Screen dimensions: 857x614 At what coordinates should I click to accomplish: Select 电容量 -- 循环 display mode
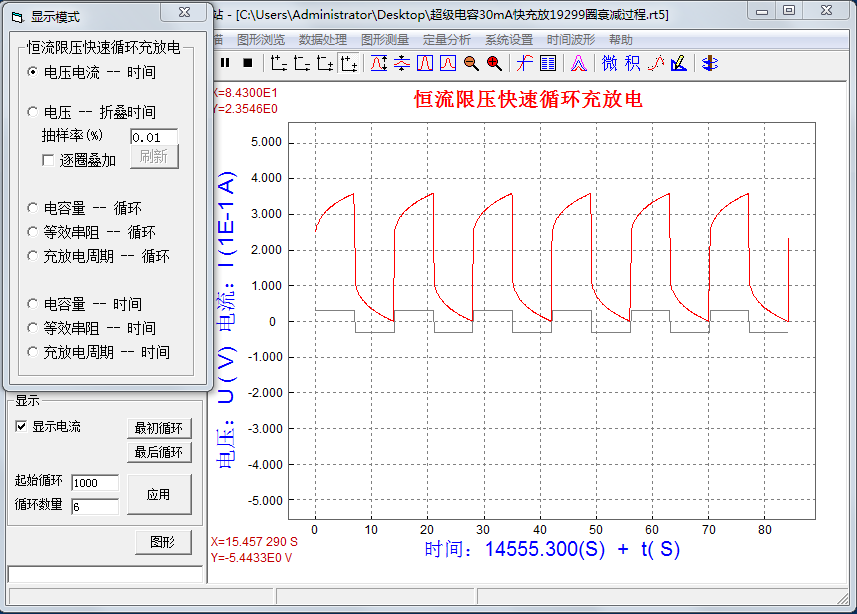coord(33,208)
